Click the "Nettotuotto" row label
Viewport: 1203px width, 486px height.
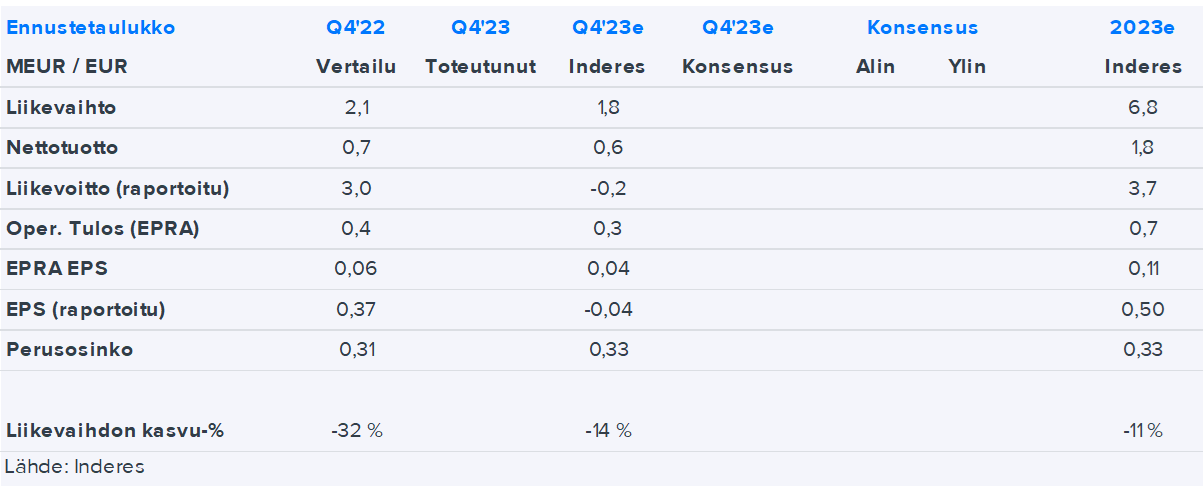tap(62, 148)
